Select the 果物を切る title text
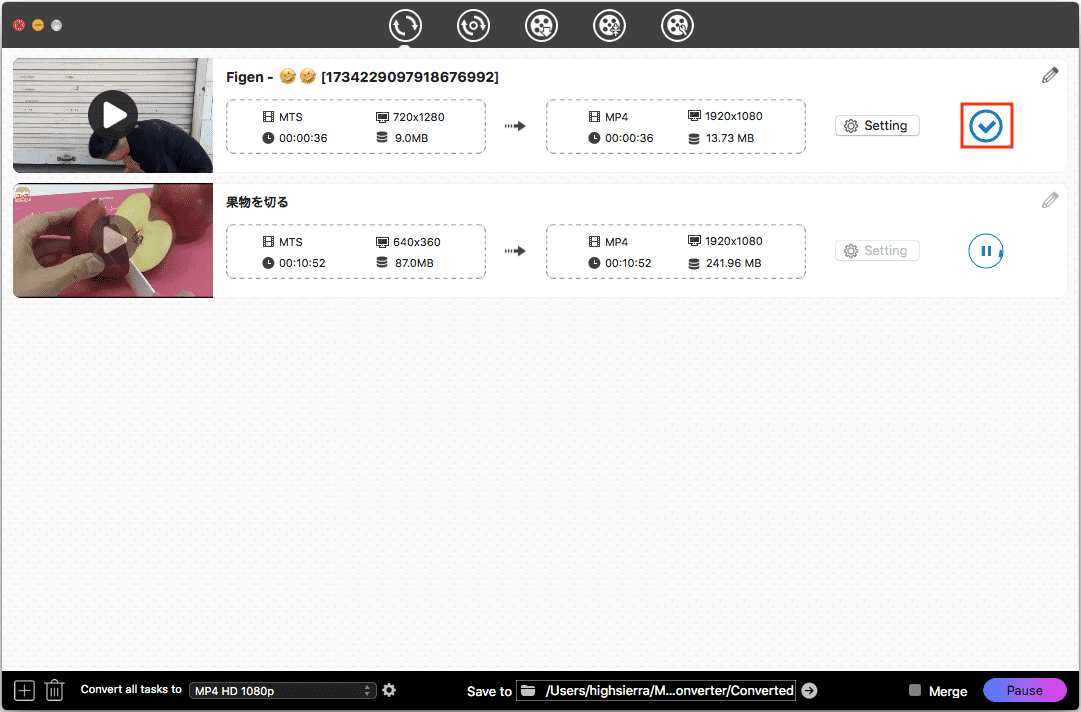This screenshot has width=1081, height=712. (x=257, y=202)
